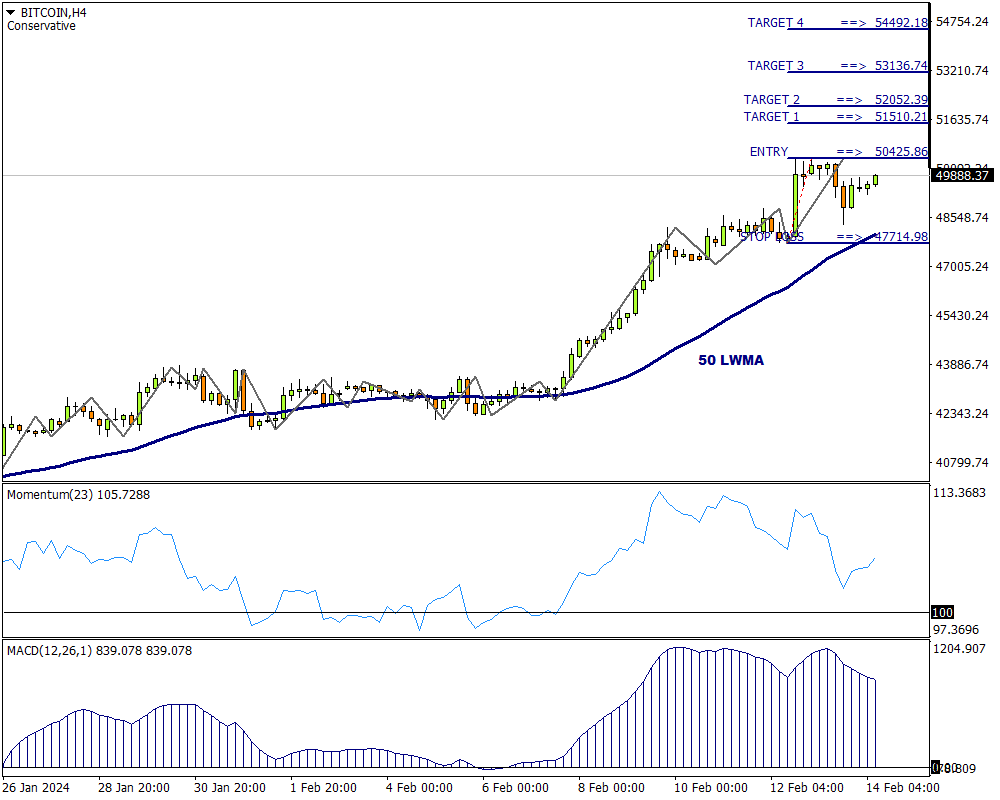
Task: Select the Conservative label under the chart title
Action: click(41, 26)
